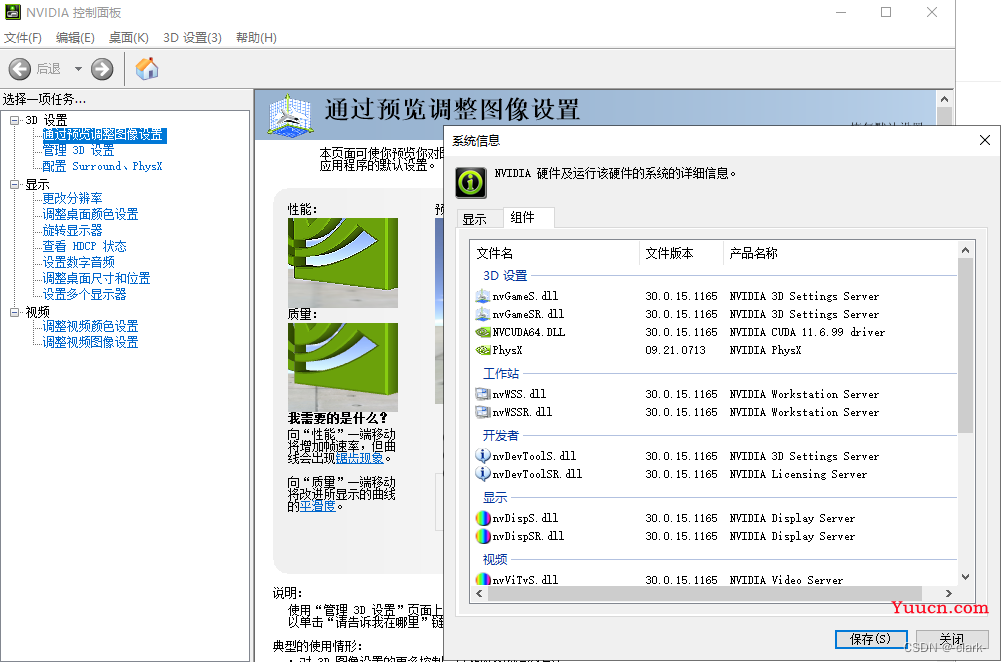Click the PhysX row icon
1001x662 pixels.
pos(483,350)
